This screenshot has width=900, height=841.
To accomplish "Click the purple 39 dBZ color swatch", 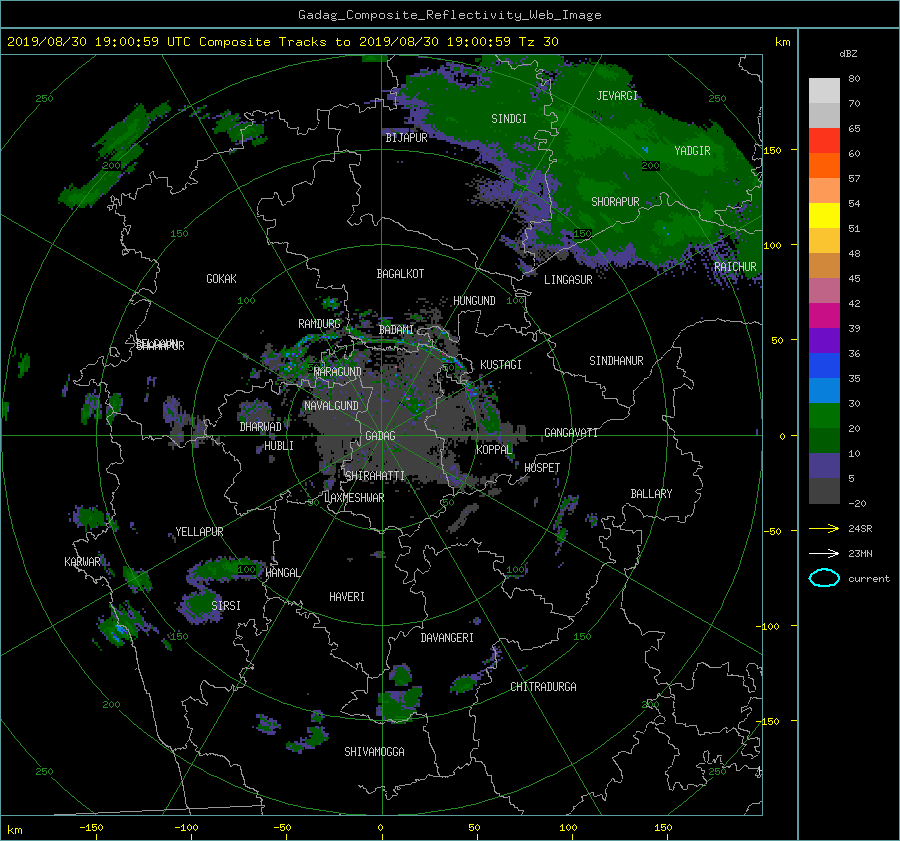I will tap(824, 340).
